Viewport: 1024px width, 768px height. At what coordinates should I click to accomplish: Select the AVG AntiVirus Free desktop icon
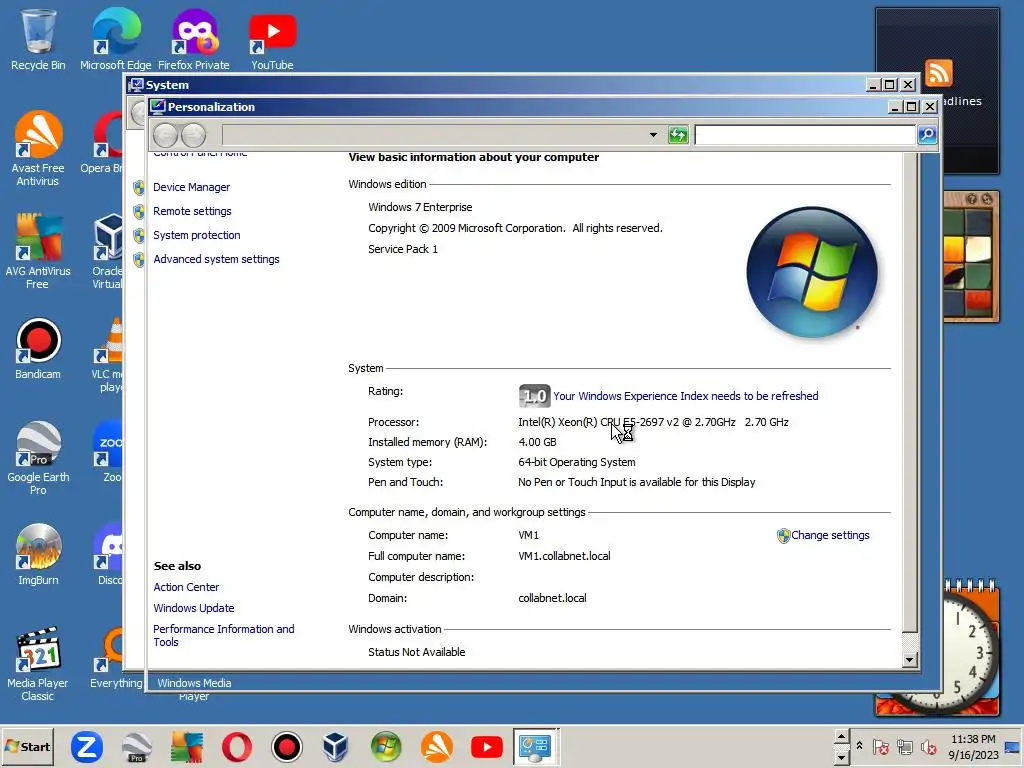[38, 251]
